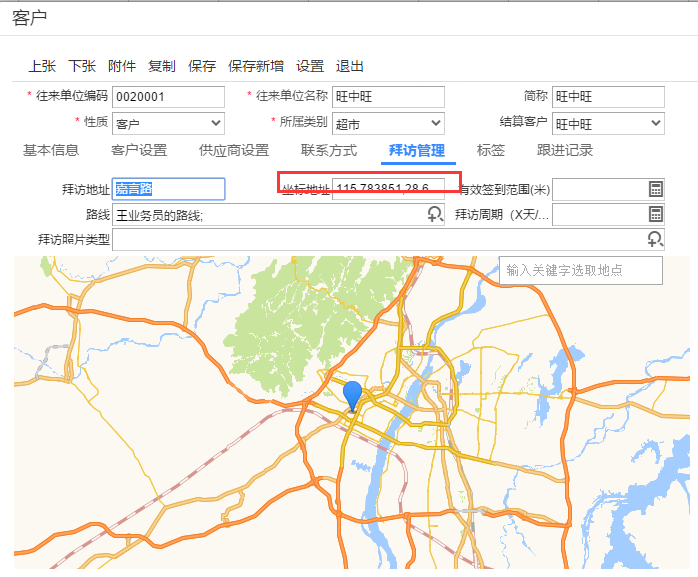Expand the 性质 dropdown
This screenshot has width=698, height=577.
pyautogui.click(x=216, y=124)
